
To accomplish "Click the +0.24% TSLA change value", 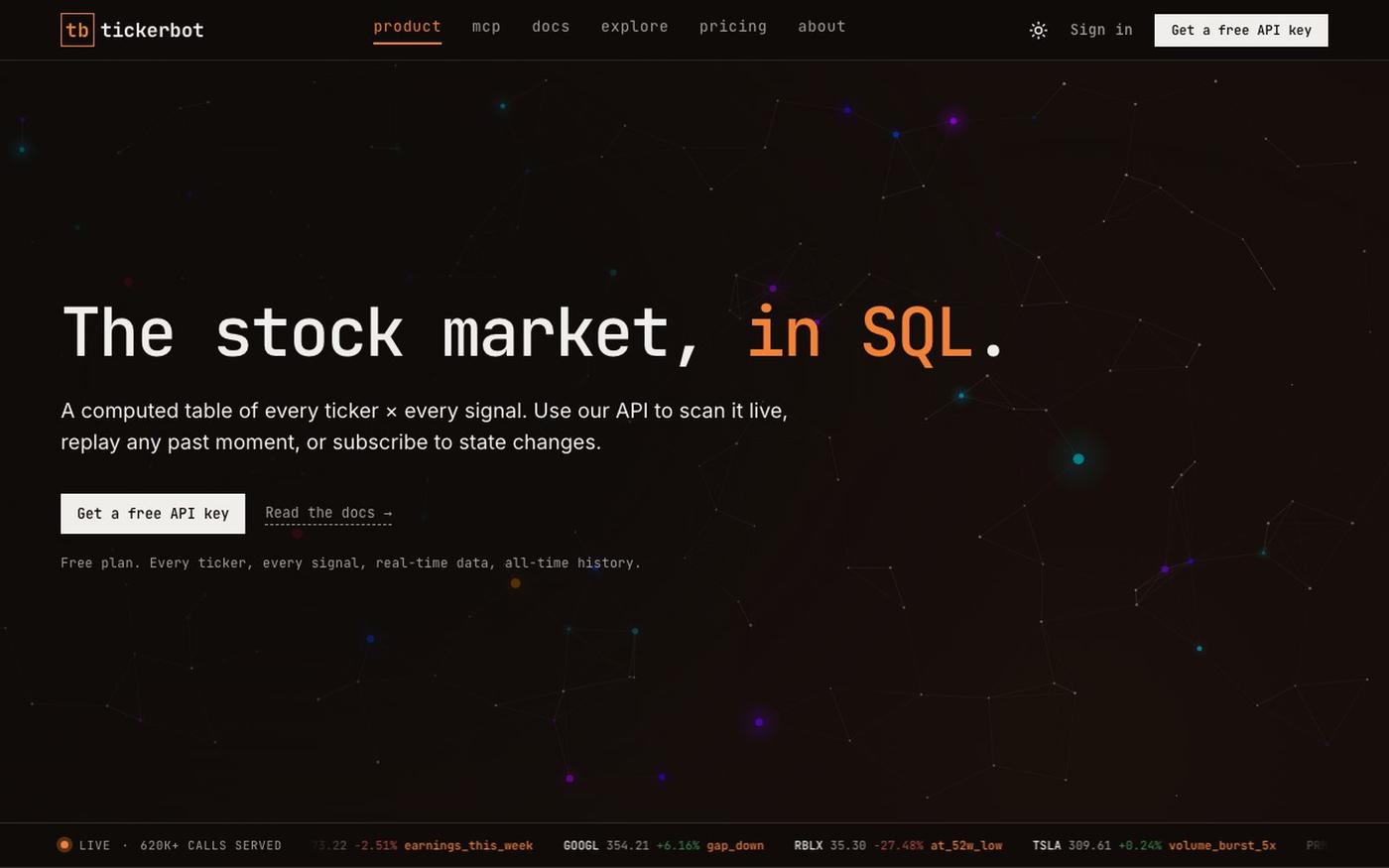I will (x=1140, y=845).
